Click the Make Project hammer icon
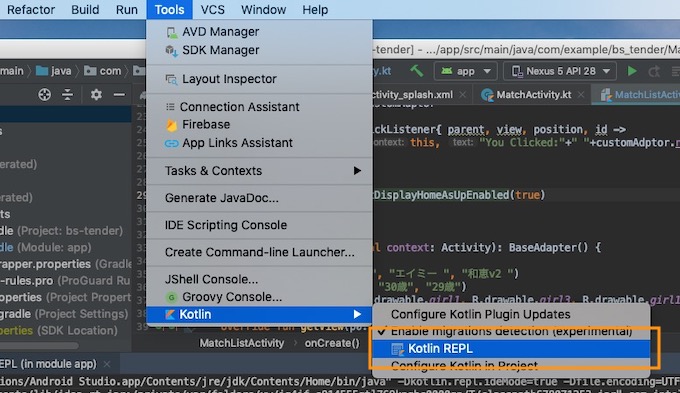 point(416,71)
